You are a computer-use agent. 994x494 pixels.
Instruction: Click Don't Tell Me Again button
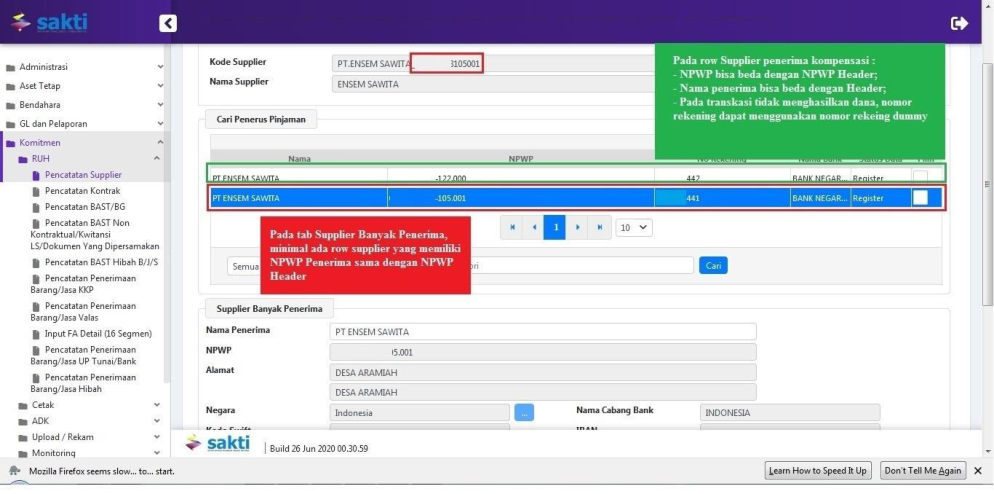(x=922, y=470)
